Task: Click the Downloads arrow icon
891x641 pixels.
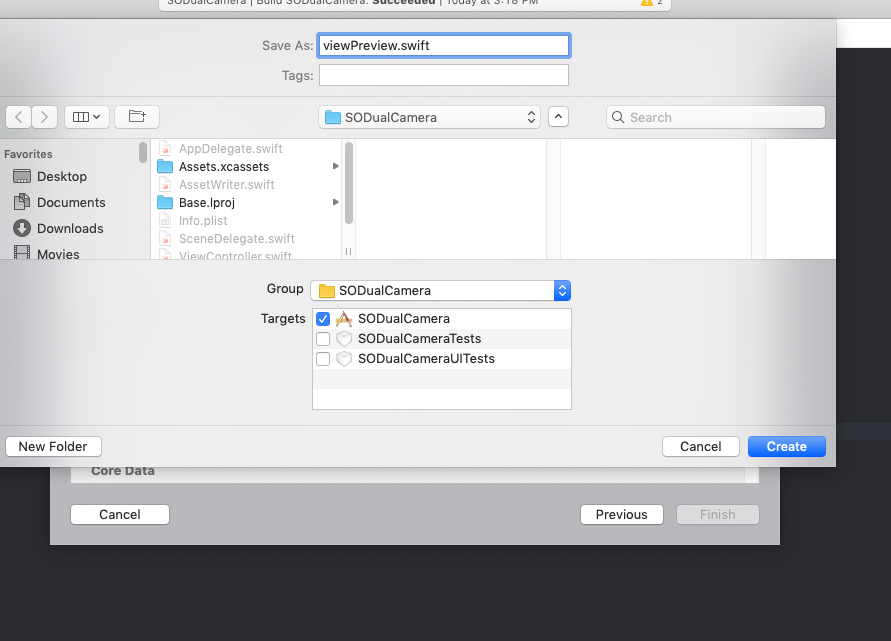Action: coord(22,228)
